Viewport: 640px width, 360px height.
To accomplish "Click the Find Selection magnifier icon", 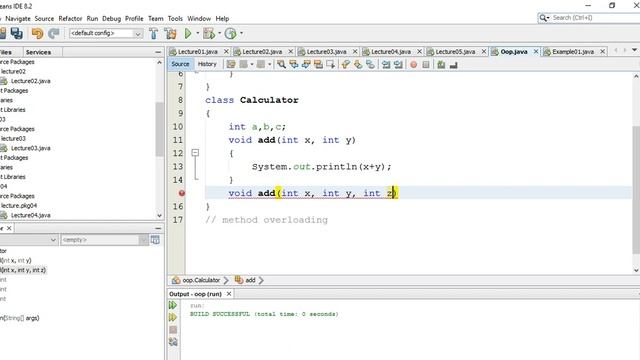I will coord(281,64).
